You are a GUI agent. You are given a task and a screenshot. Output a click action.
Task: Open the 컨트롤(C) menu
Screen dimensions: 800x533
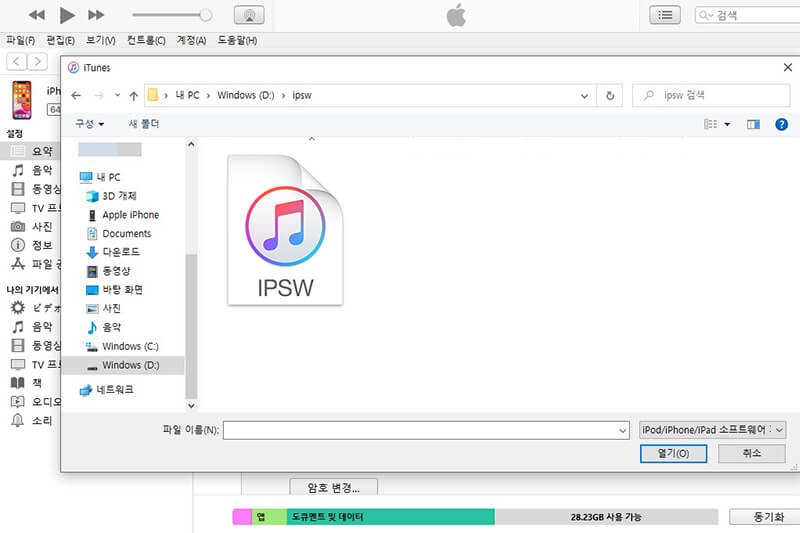coord(146,40)
